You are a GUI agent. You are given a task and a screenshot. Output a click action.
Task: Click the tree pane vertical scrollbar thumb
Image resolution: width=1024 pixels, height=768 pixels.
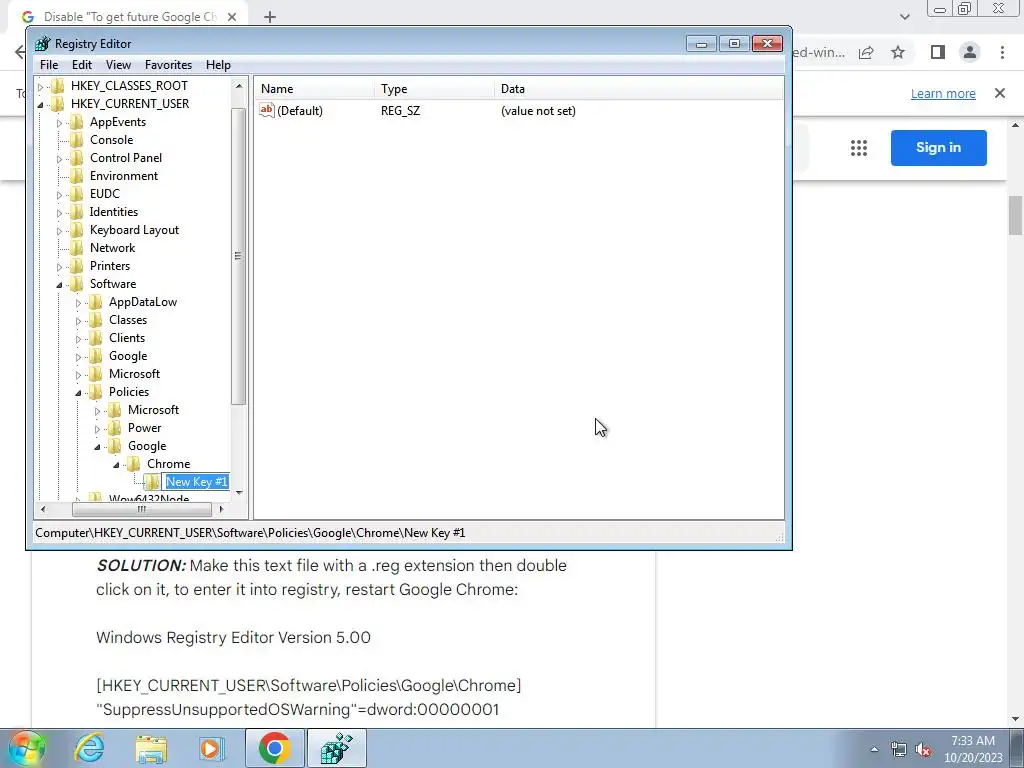click(x=238, y=256)
